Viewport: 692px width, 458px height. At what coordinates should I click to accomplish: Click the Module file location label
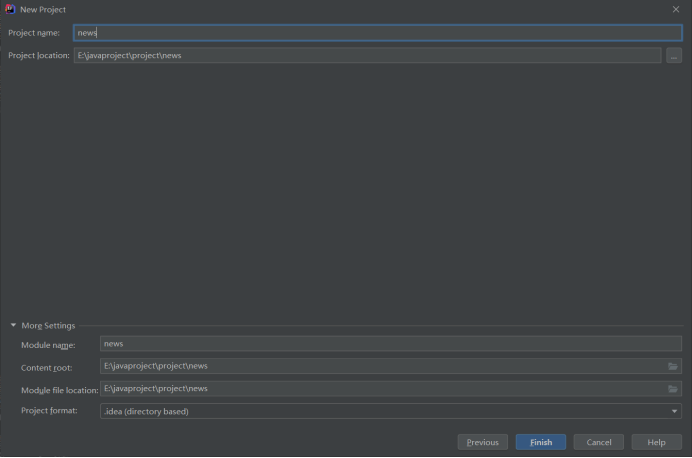60,390
